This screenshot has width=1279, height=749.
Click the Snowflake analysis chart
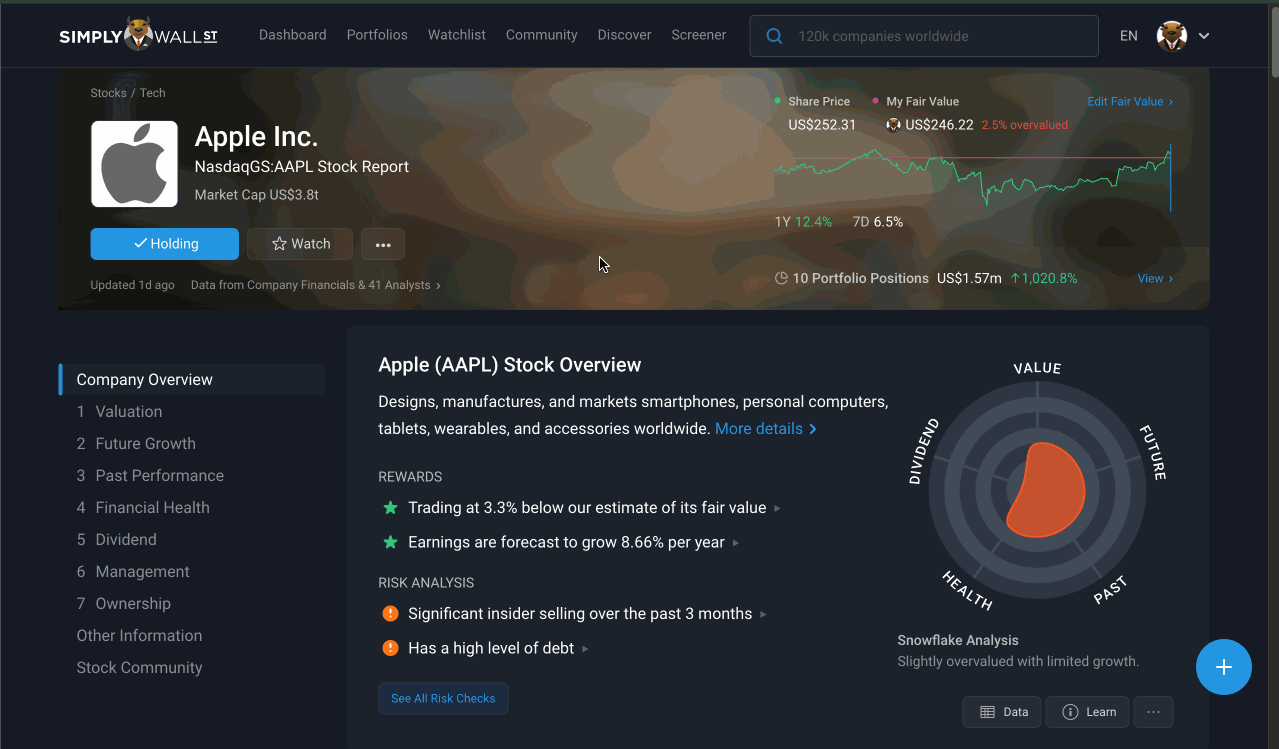click(x=1037, y=489)
